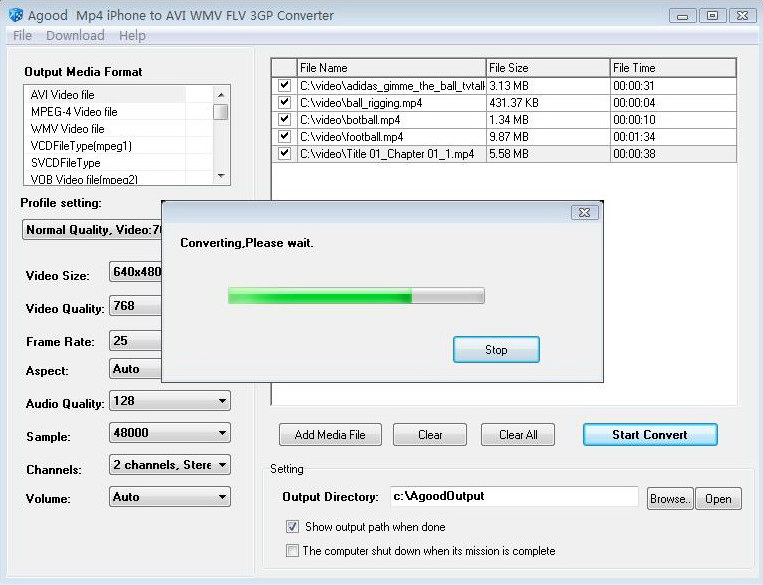This screenshot has width=763, height=585.
Task: Click the File Size column header
Action: point(547,68)
